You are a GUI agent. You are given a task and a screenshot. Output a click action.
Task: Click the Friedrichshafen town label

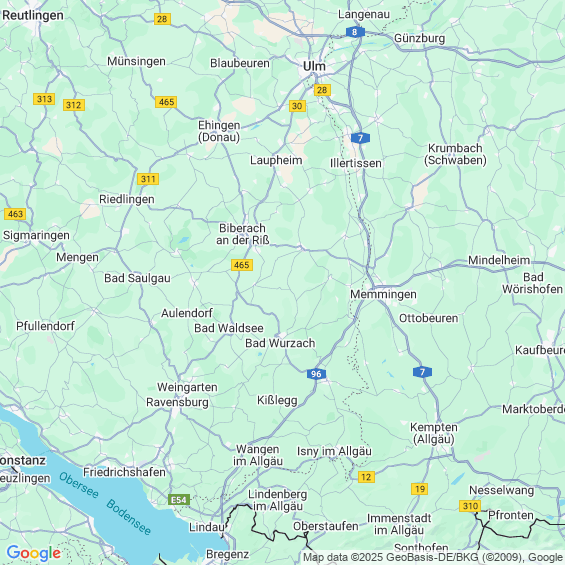click(x=124, y=472)
